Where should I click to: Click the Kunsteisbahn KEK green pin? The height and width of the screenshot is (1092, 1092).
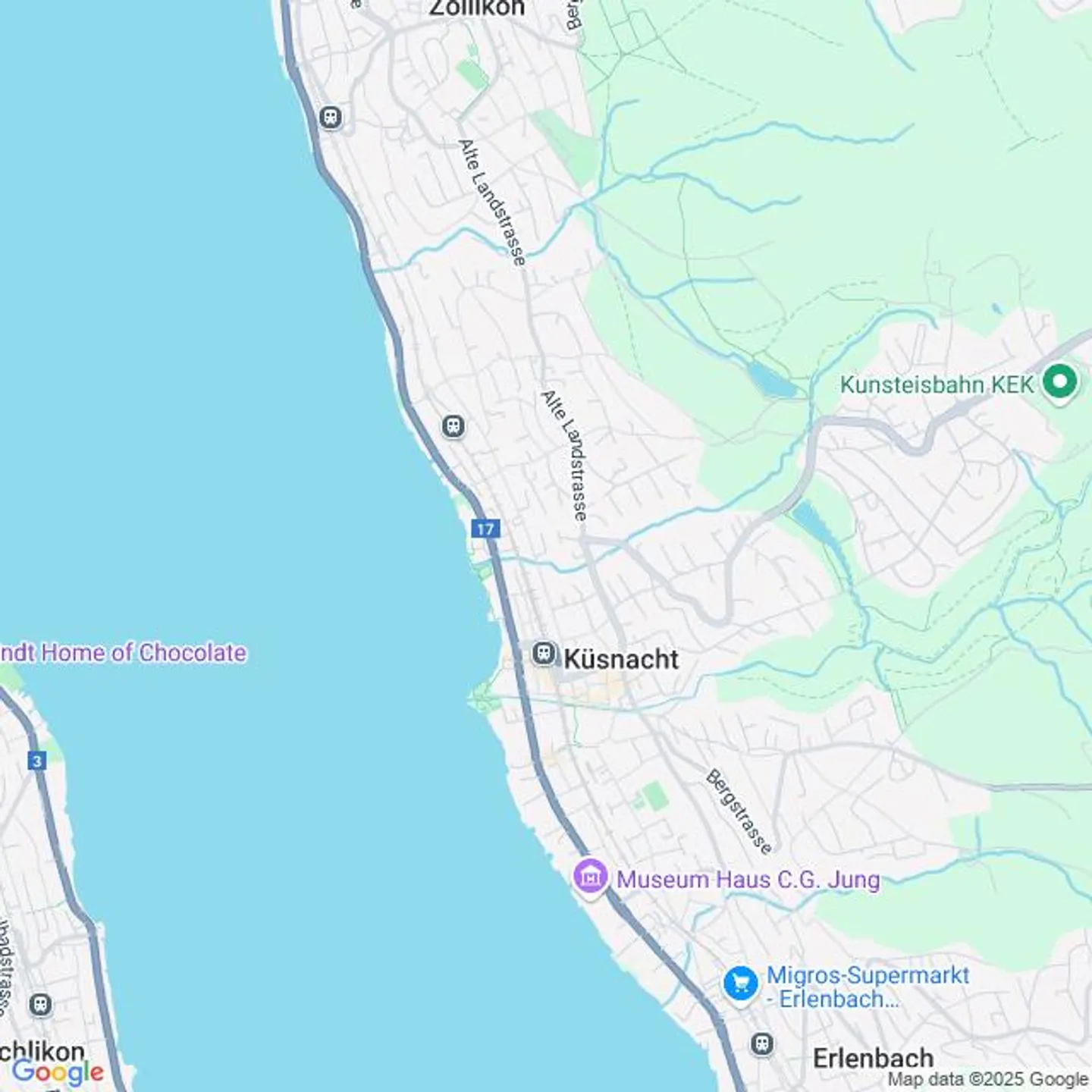(x=1059, y=381)
